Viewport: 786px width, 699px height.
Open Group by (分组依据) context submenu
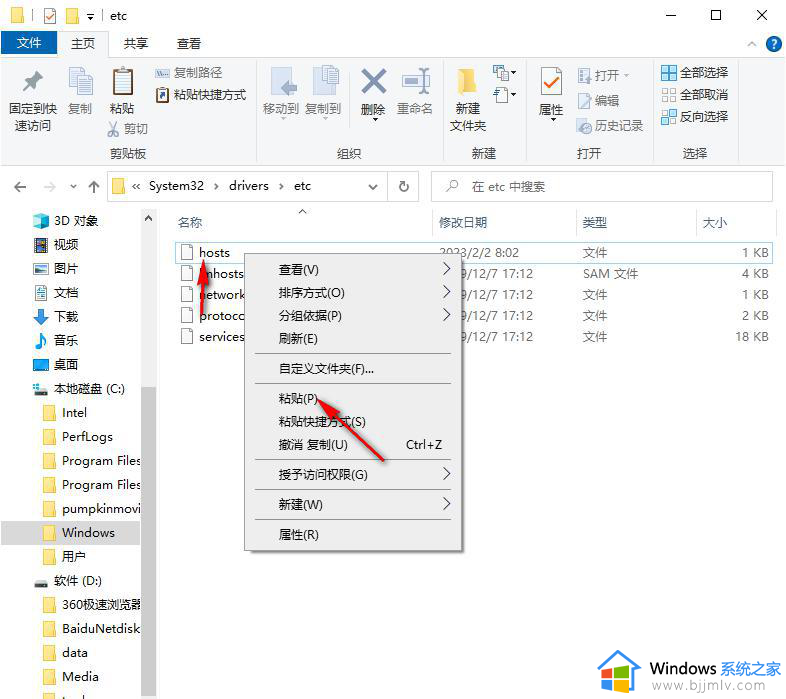353,316
